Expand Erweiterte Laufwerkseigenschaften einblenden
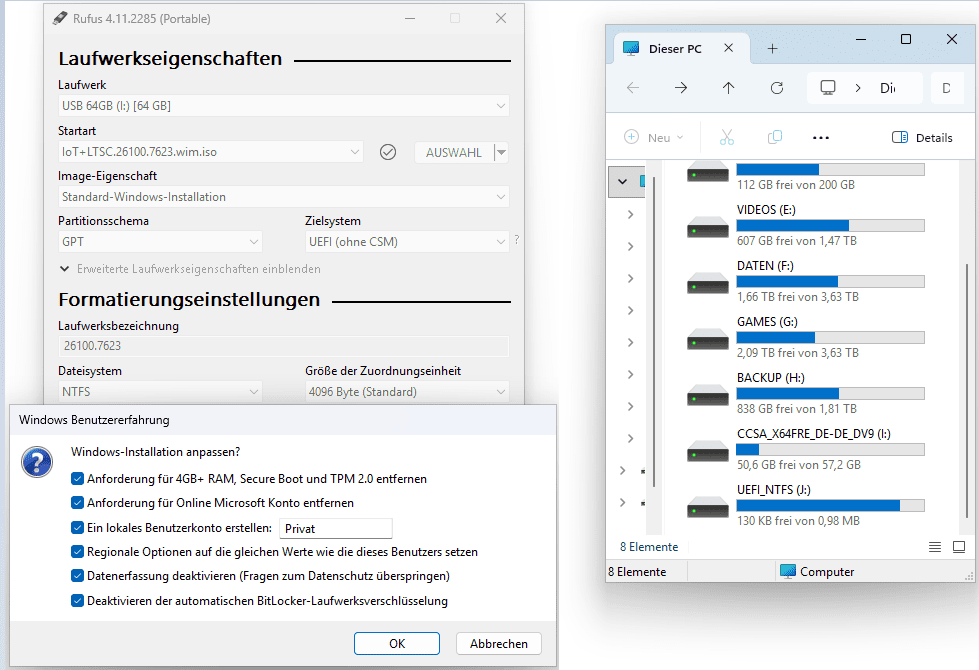 [190, 269]
